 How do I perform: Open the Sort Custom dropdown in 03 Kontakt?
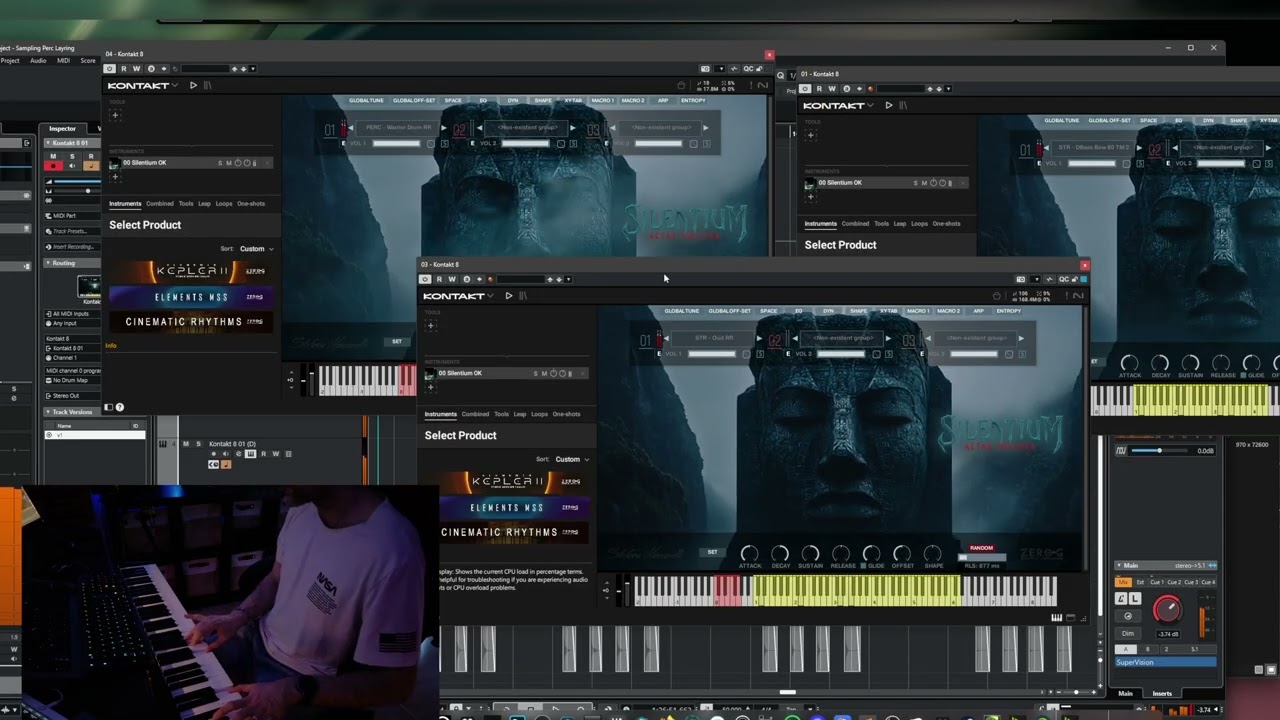coord(572,459)
